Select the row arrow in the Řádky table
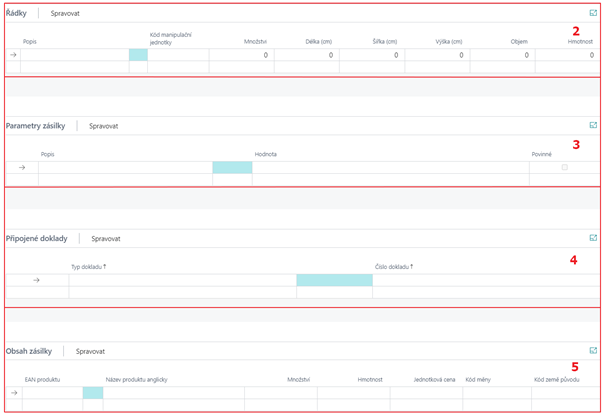Image resolution: width=605 pixels, height=413 pixels. [13, 55]
